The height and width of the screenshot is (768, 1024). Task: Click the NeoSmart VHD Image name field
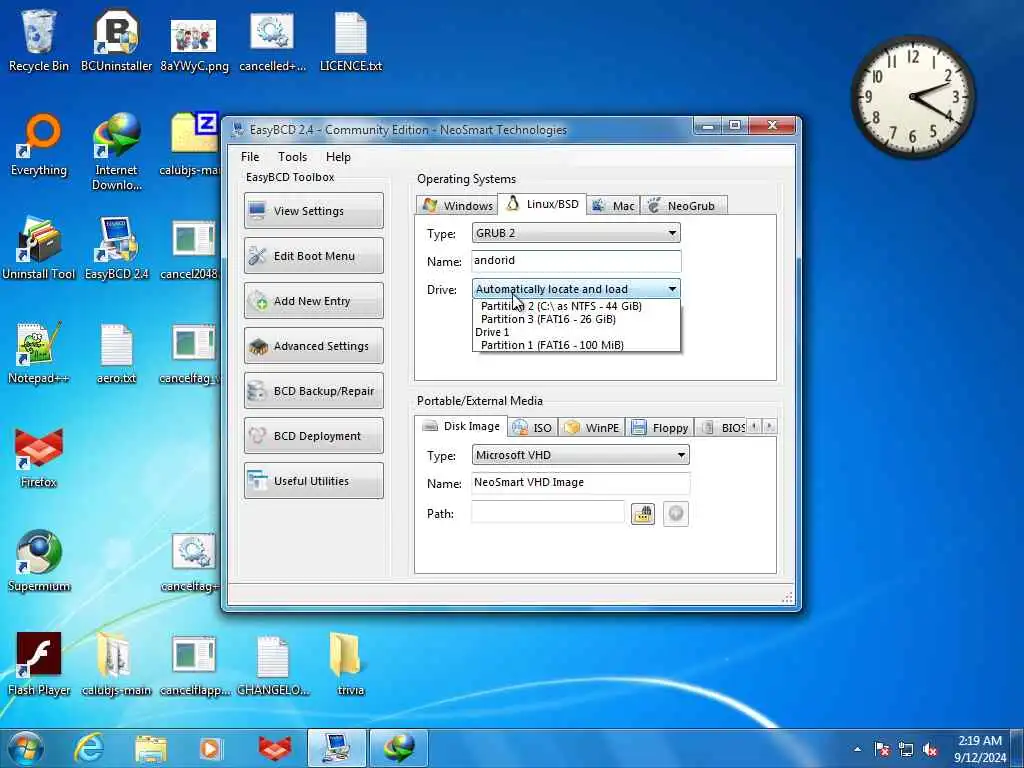[x=581, y=483]
